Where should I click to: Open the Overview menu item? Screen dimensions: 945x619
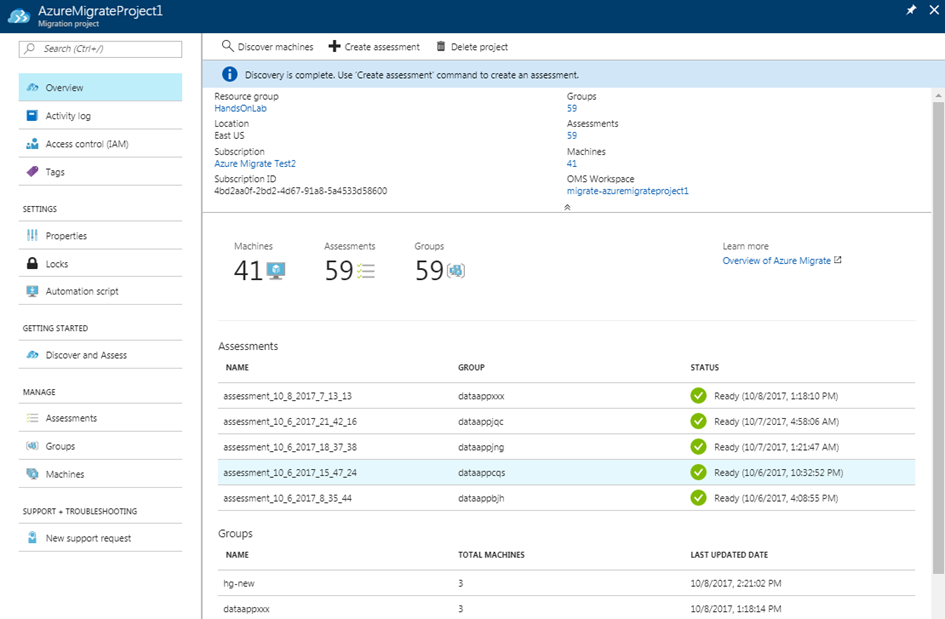coord(100,87)
